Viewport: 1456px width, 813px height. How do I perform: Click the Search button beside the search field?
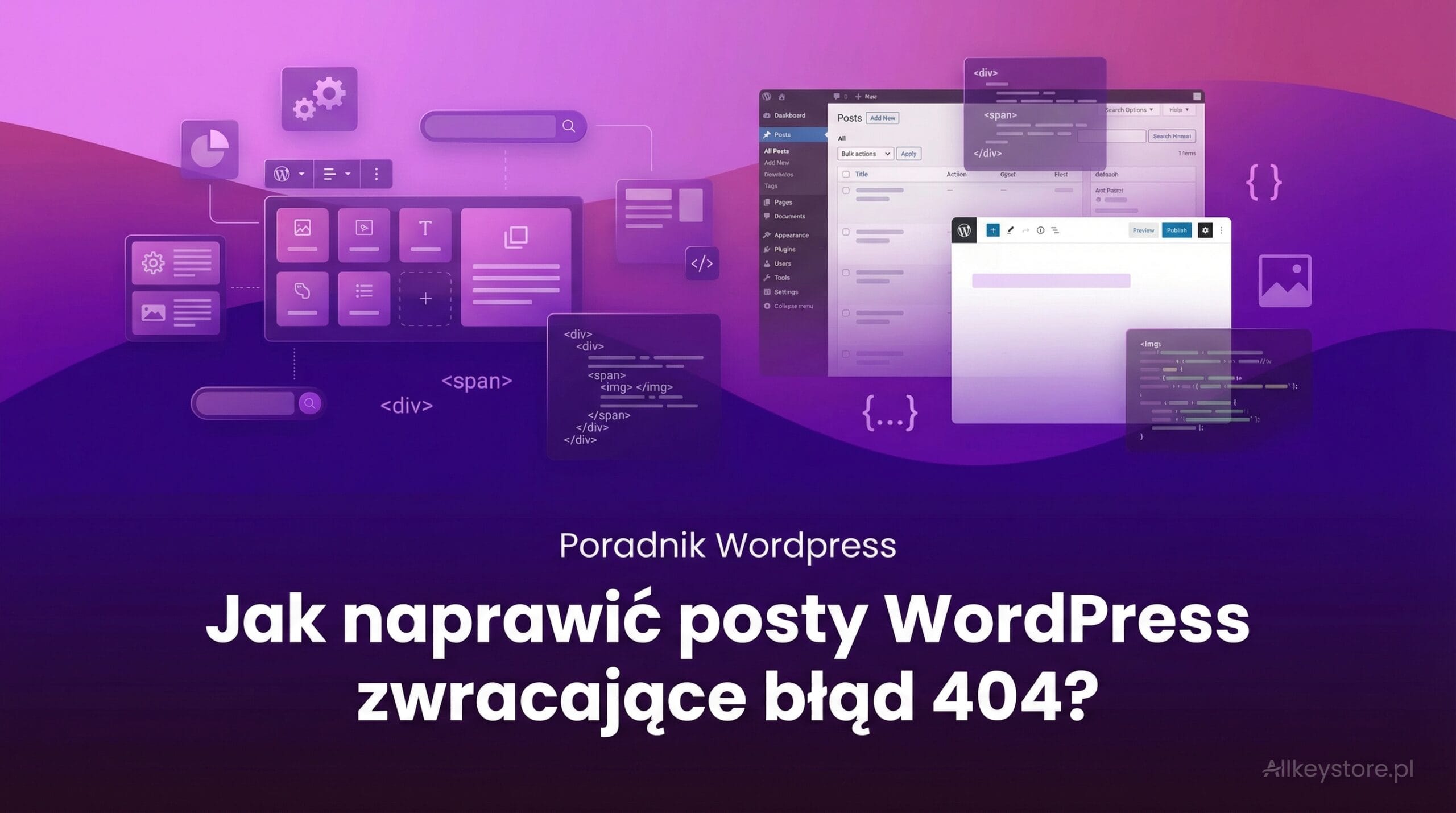(x=1172, y=136)
